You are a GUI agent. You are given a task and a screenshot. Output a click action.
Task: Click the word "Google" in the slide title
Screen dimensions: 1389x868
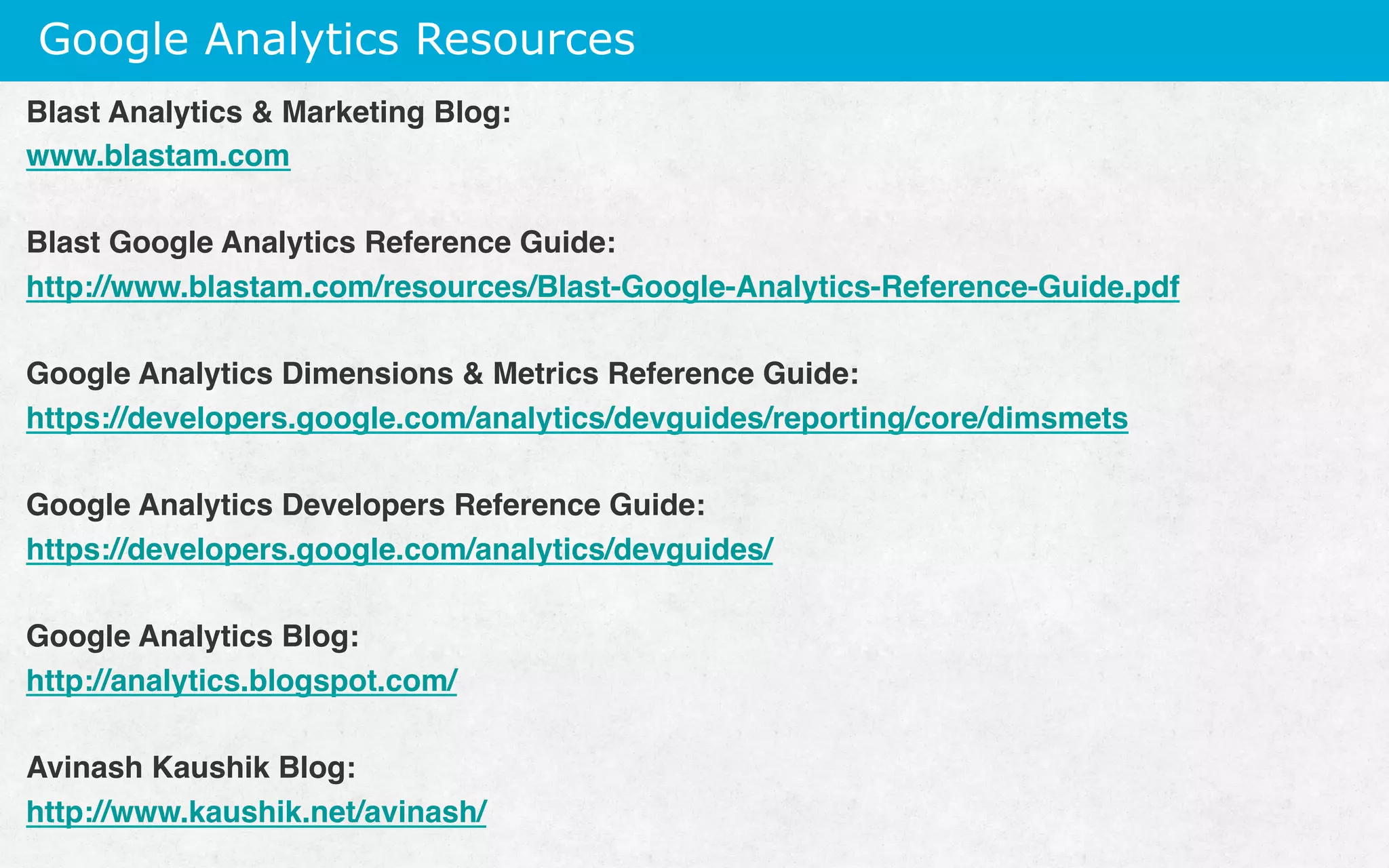point(113,39)
